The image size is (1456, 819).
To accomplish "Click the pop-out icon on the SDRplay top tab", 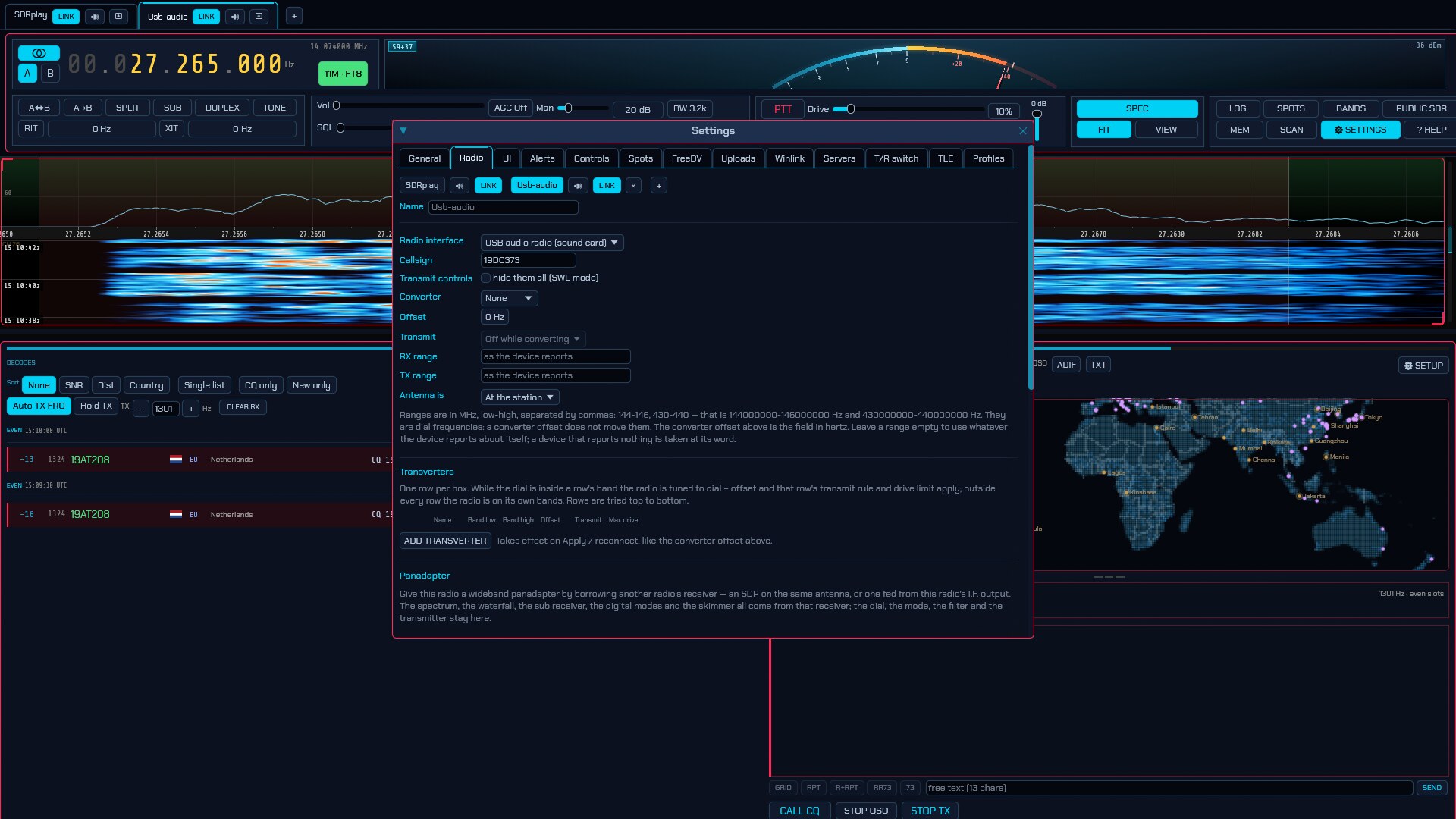I will tap(118, 16).
